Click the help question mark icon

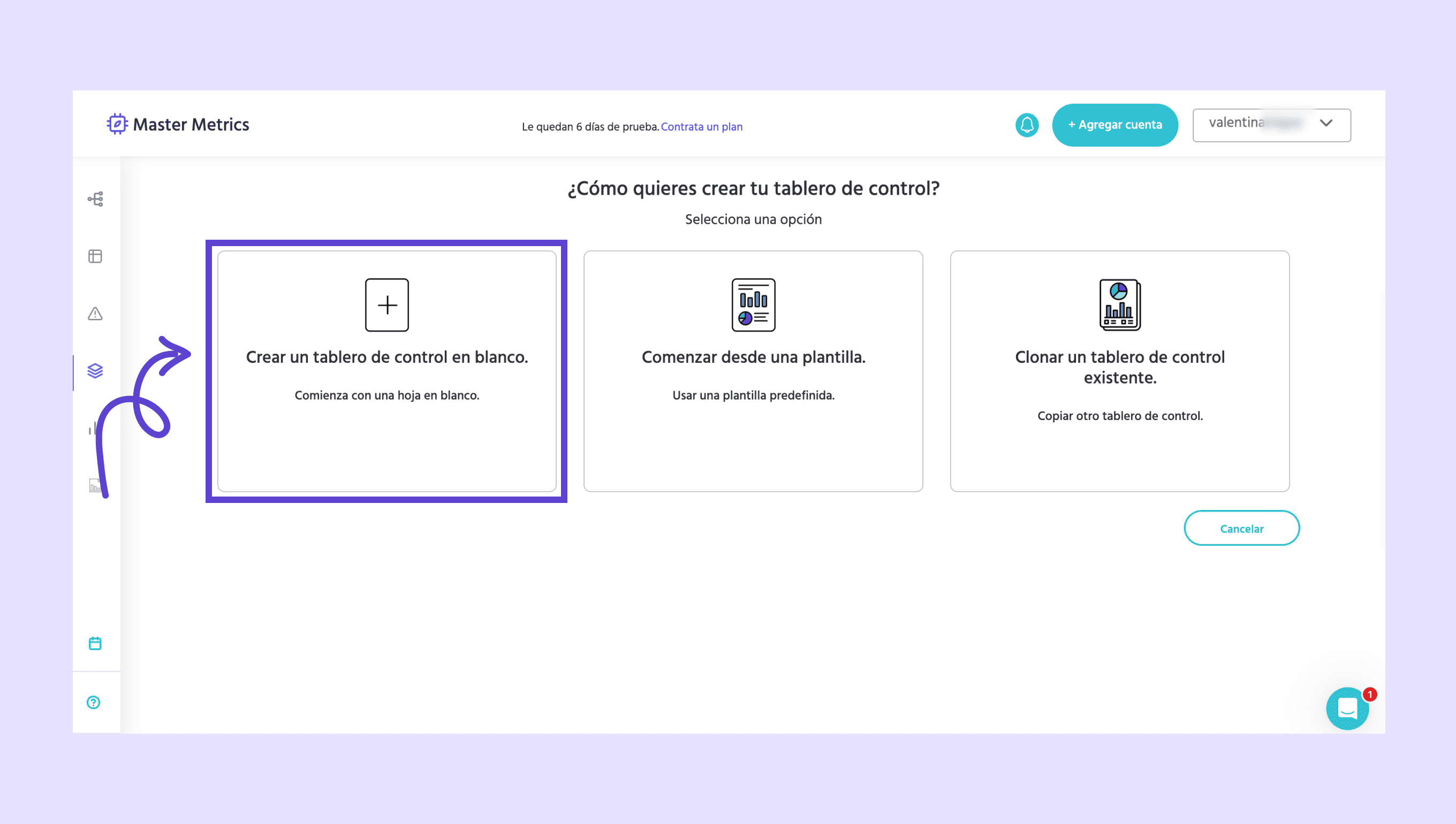coord(93,703)
